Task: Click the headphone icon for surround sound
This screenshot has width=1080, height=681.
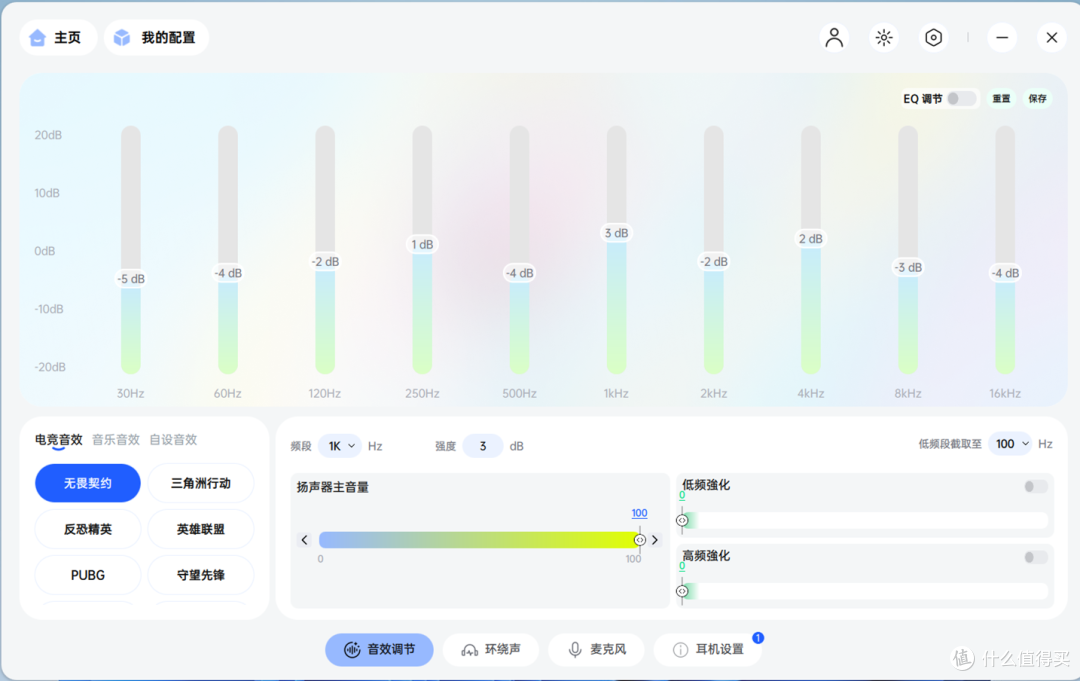Action: pyautogui.click(x=470, y=649)
